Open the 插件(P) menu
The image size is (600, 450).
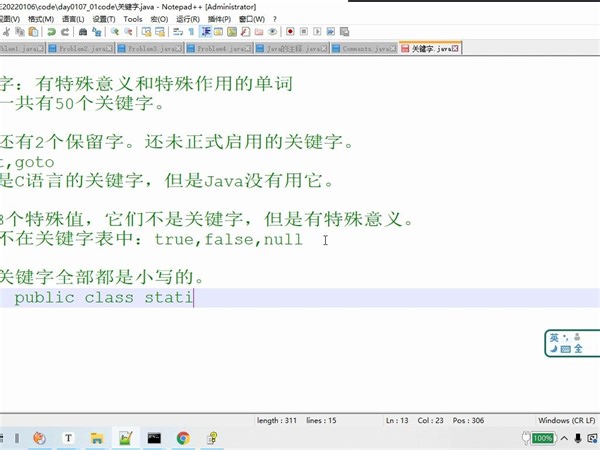click(219, 19)
